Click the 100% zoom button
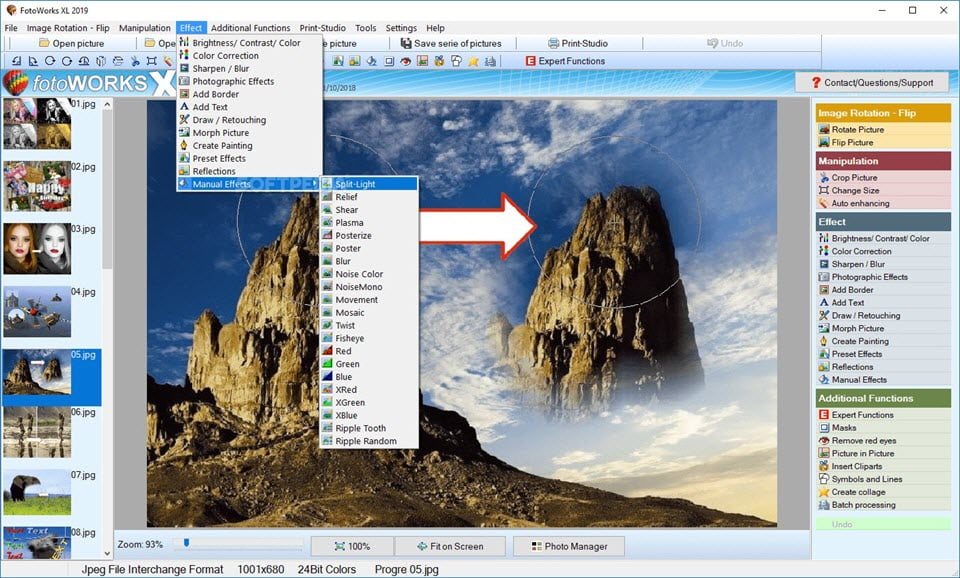 [x=352, y=546]
